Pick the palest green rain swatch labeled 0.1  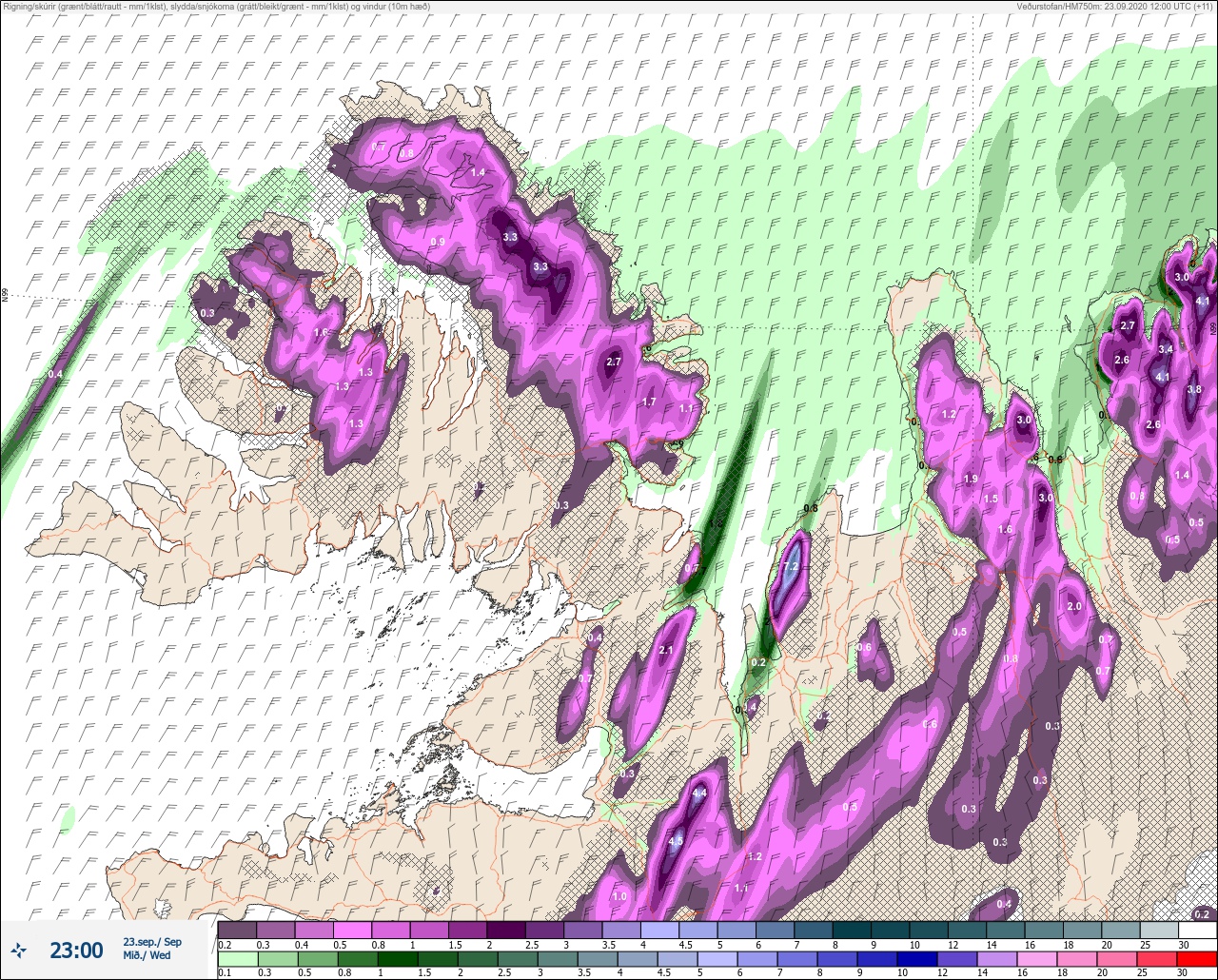coord(237,958)
